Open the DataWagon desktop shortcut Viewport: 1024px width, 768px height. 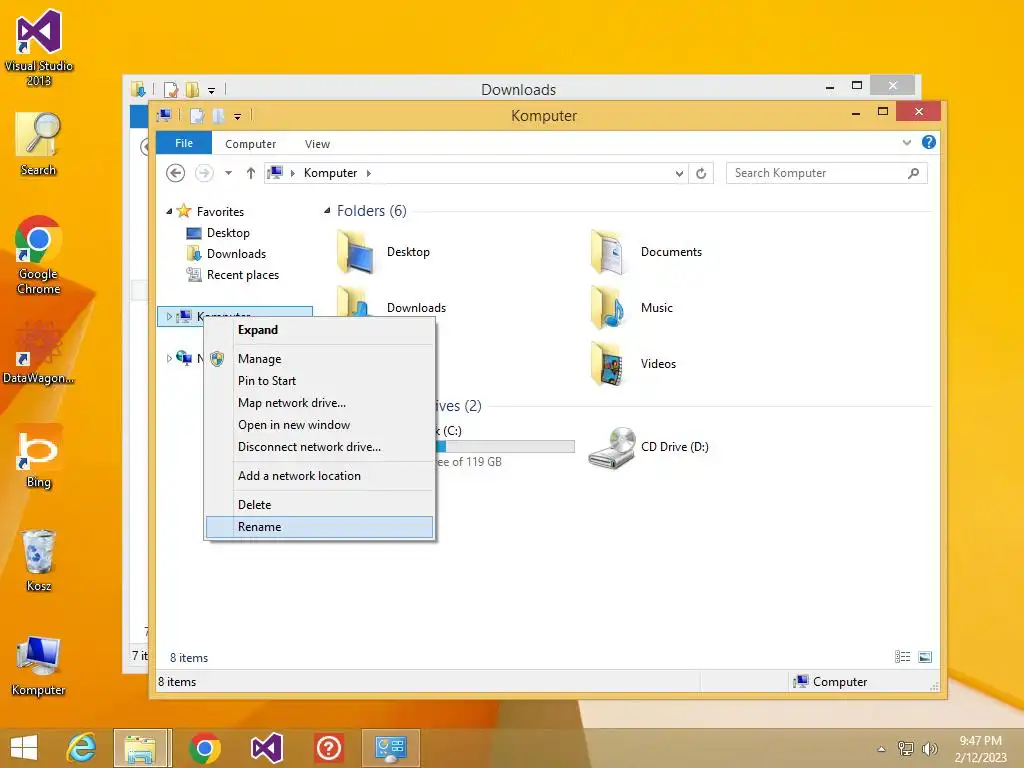(x=39, y=353)
